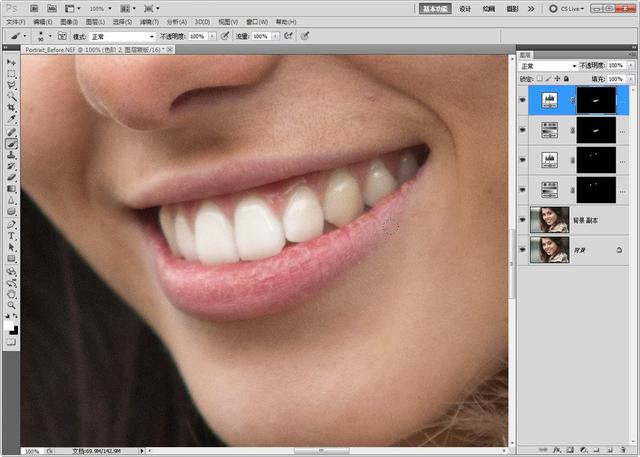640x457 pixels.
Task: Toggle lock position in Layers panel
Action: (557, 79)
